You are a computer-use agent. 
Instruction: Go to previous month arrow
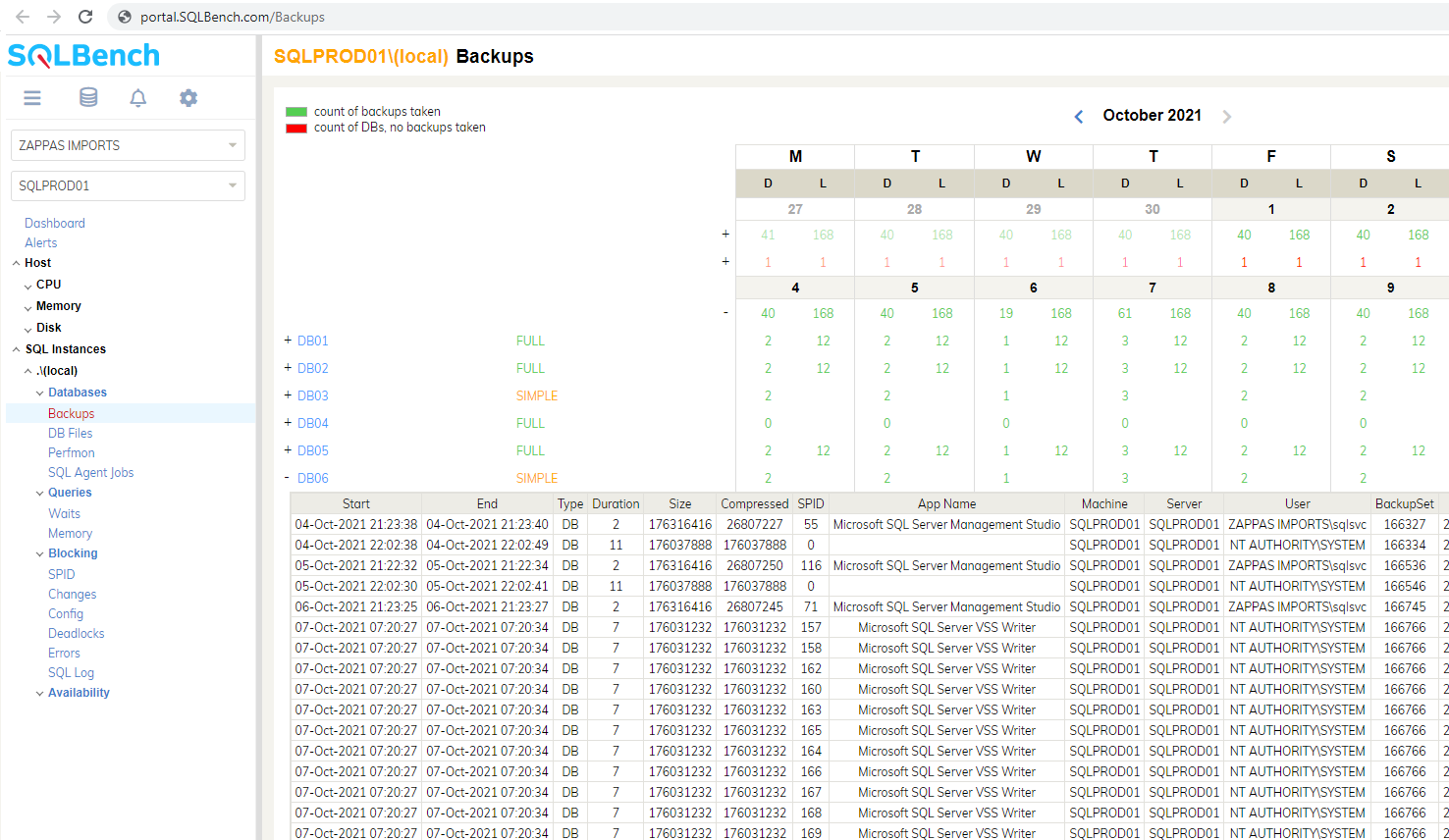[1079, 117]
